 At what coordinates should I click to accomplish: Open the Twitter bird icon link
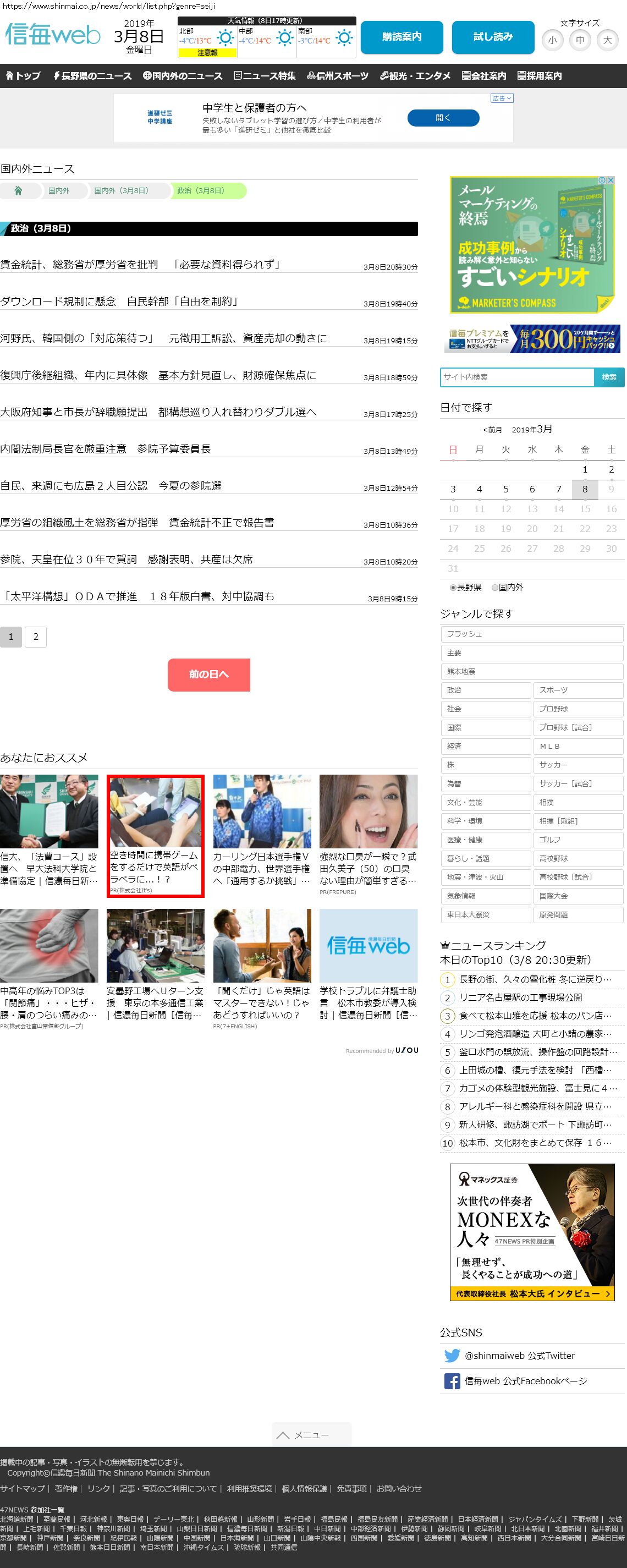452,1356
